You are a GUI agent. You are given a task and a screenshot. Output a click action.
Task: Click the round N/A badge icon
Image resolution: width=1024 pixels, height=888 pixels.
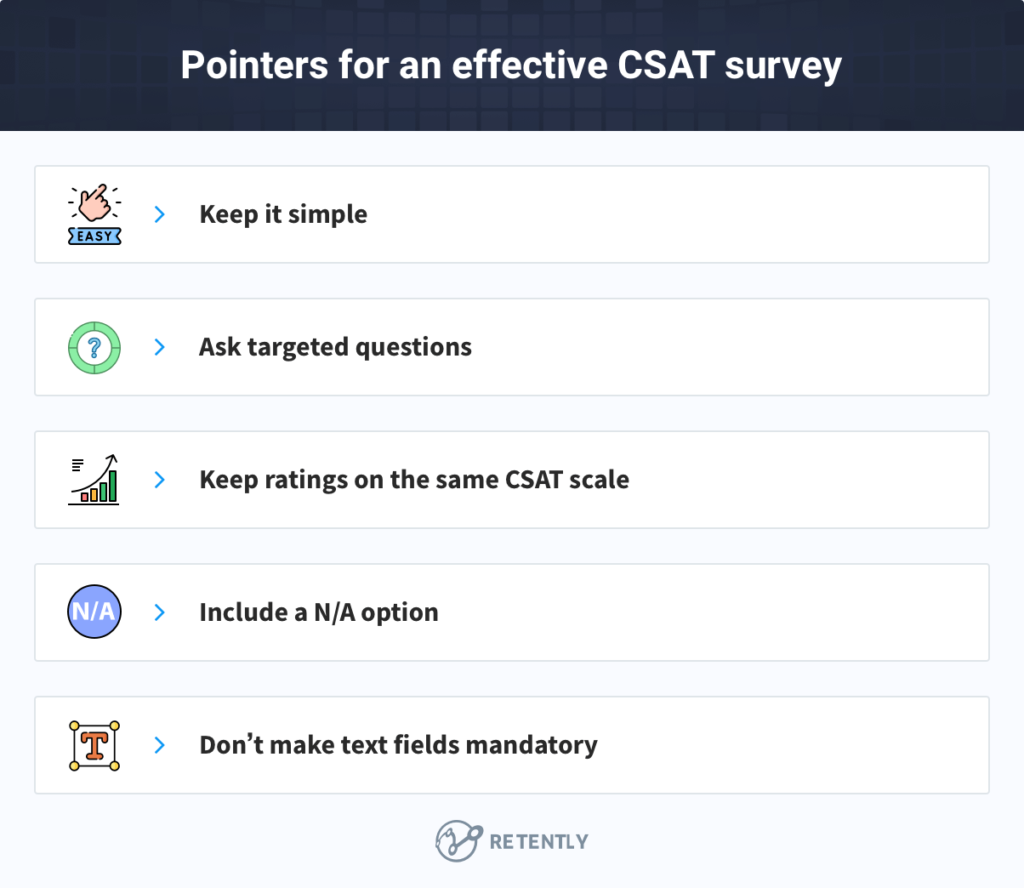(94, 612)
